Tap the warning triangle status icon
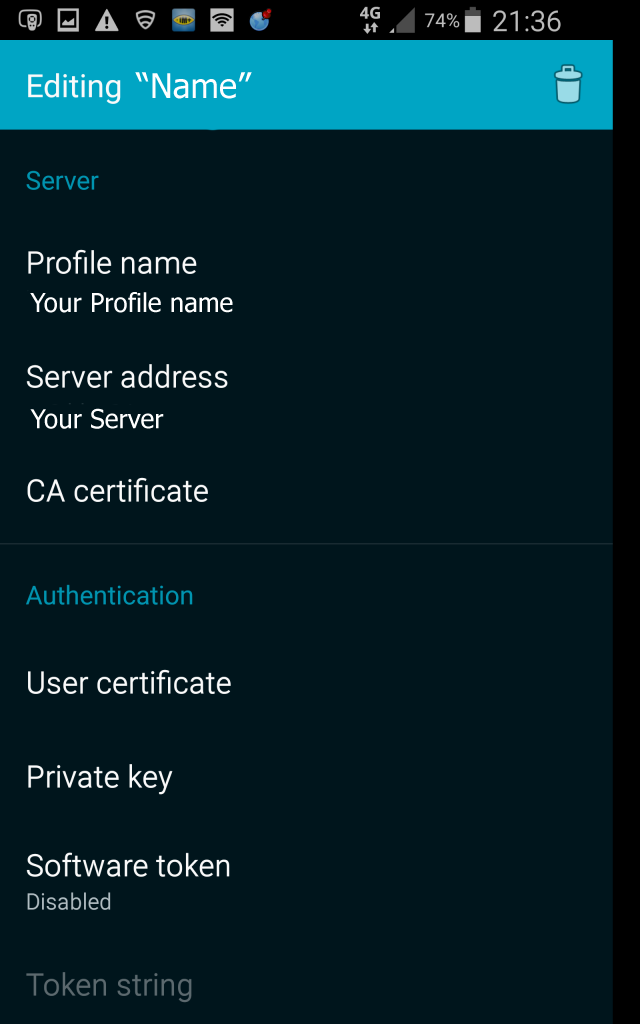 pos(106,20)
